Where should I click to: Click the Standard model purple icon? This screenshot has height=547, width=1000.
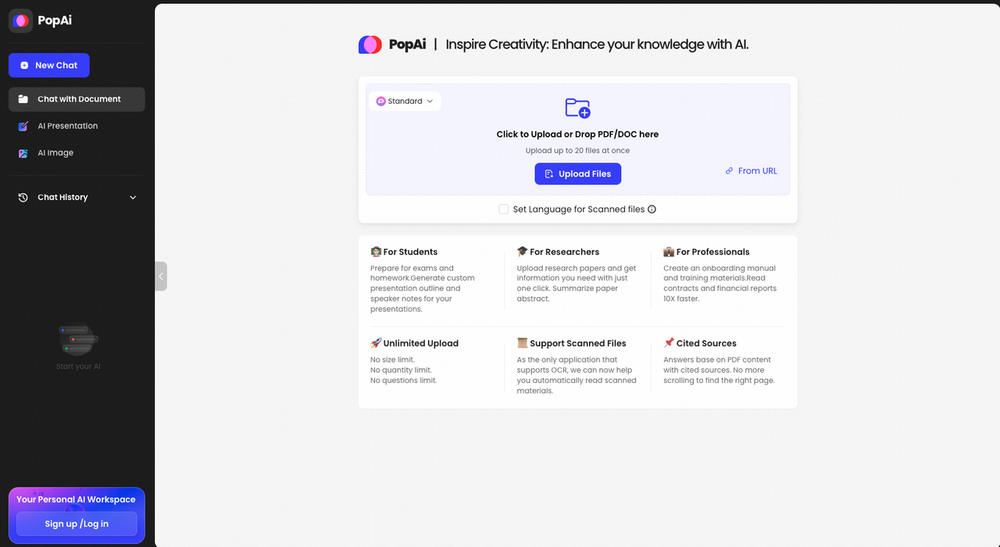381,101
